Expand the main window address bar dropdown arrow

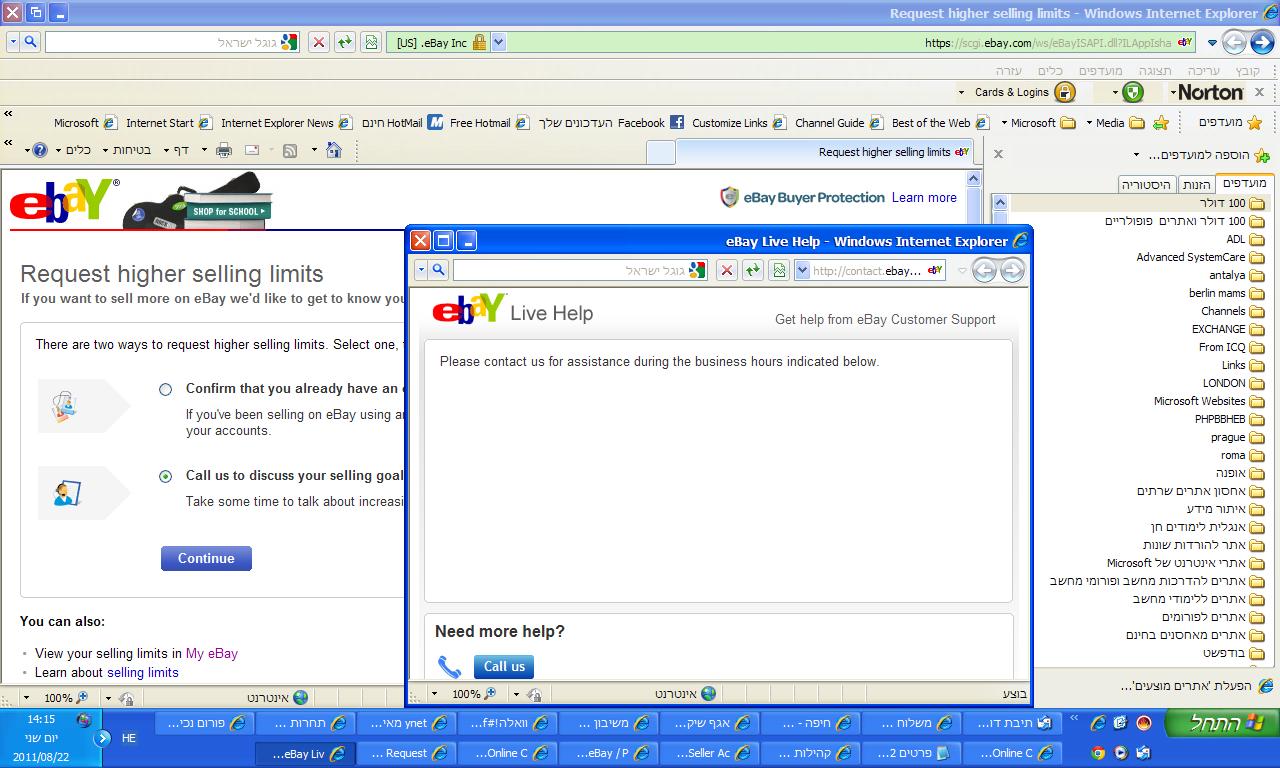[498, 42]
